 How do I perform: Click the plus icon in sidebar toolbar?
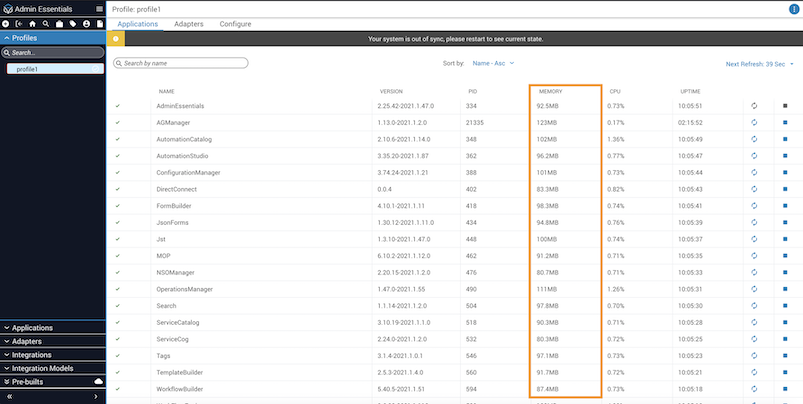6,23
